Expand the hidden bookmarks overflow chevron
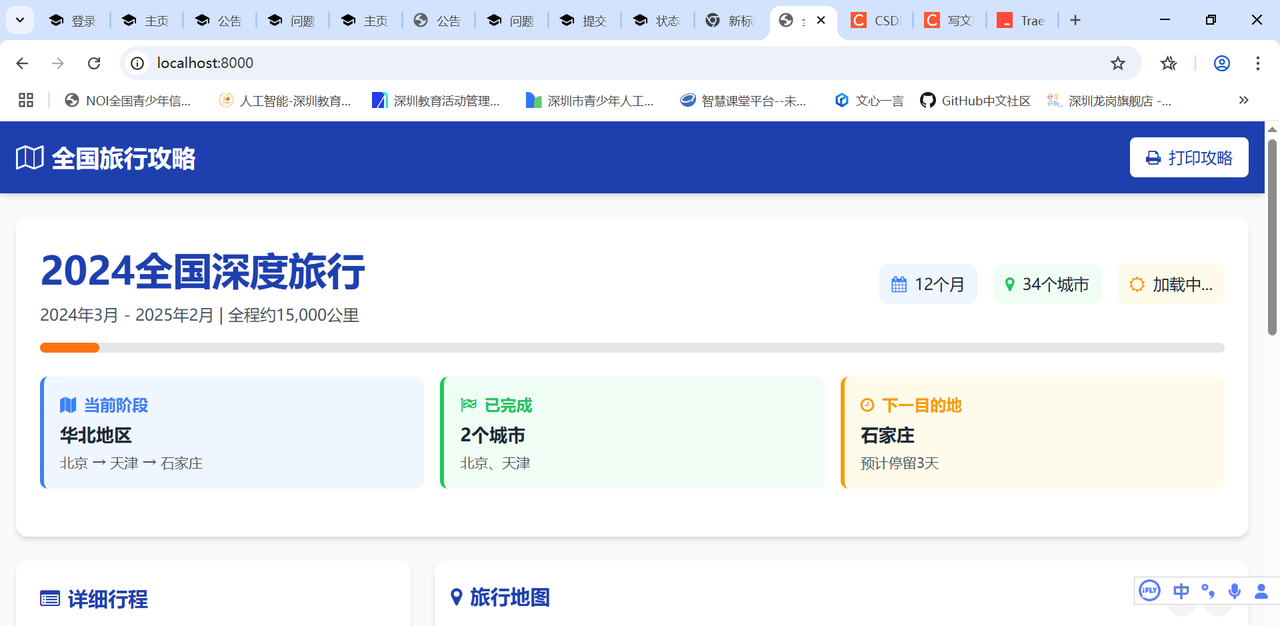This screenshot has height=626, width=1280. pyautogui.click(x=1243, y=99)
